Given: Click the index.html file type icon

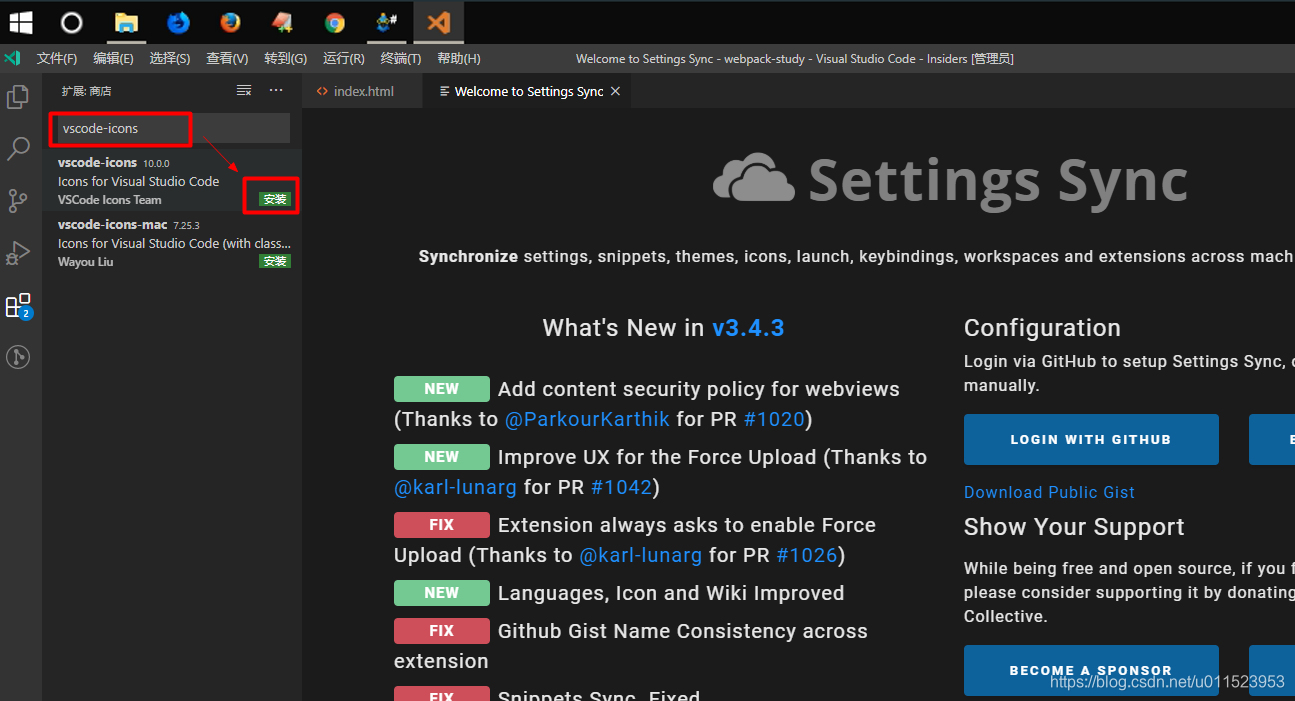Looking at the screenshot, I should [x=322, y=91].
